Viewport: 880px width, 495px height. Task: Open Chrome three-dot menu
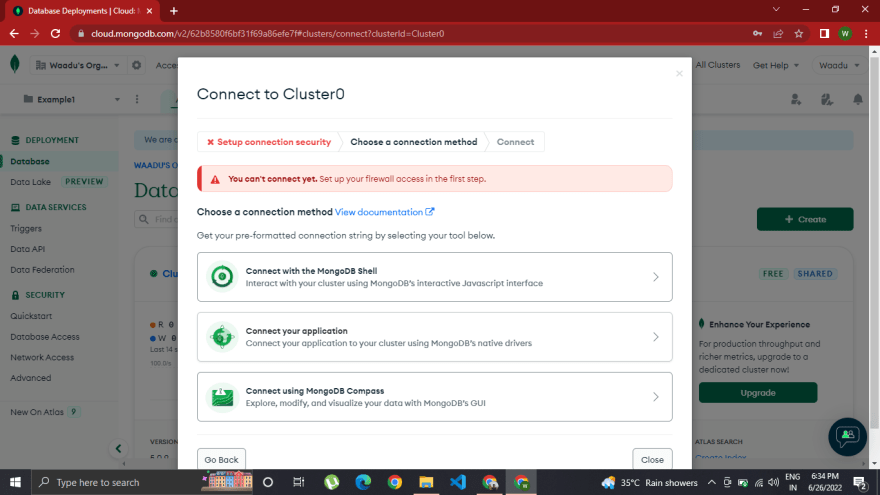tap(866, 34)
